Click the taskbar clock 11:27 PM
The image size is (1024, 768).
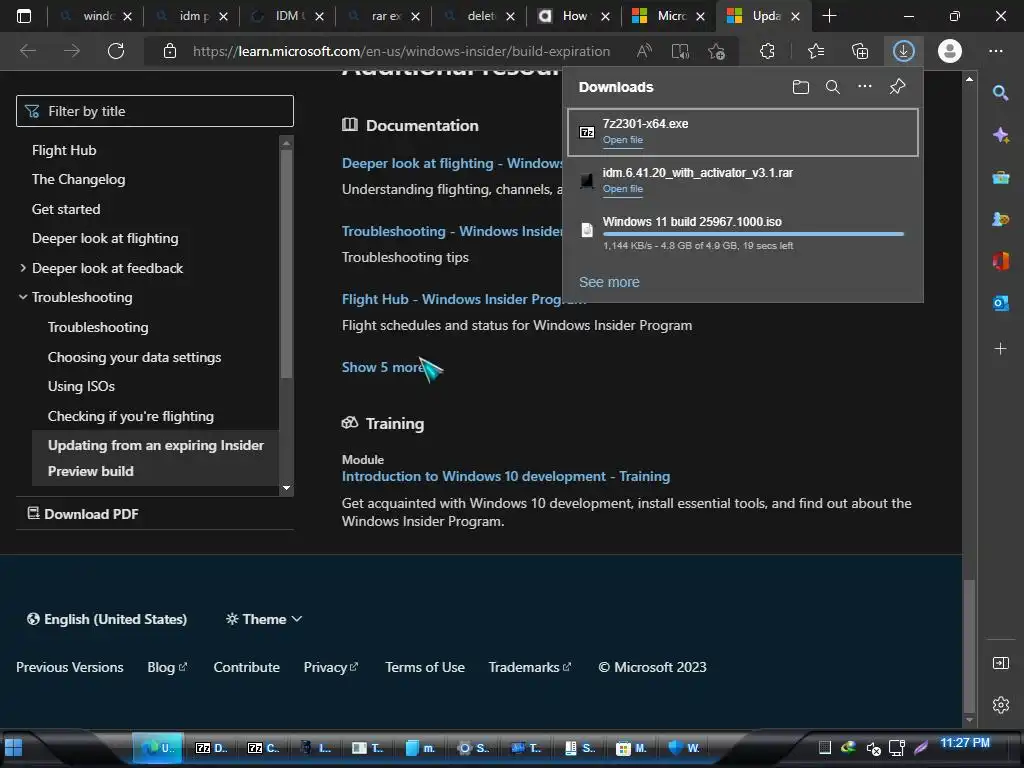coord(965,743)
